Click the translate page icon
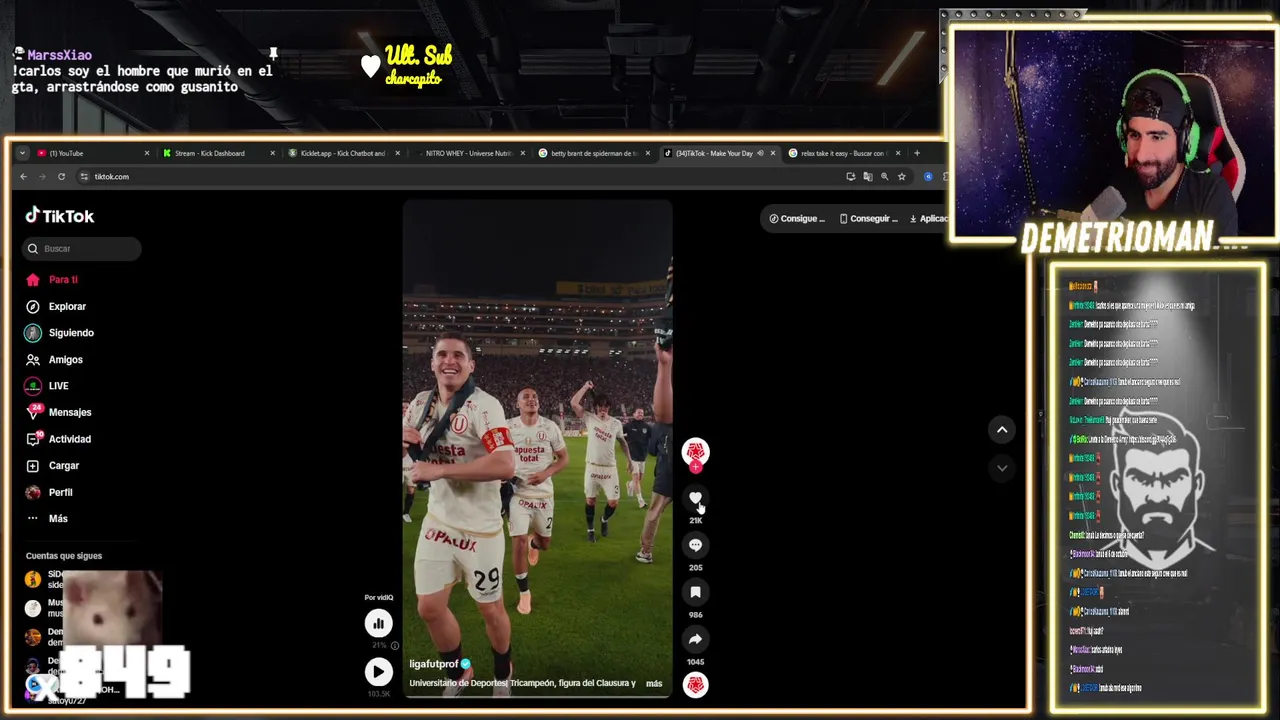 point(867,177)
